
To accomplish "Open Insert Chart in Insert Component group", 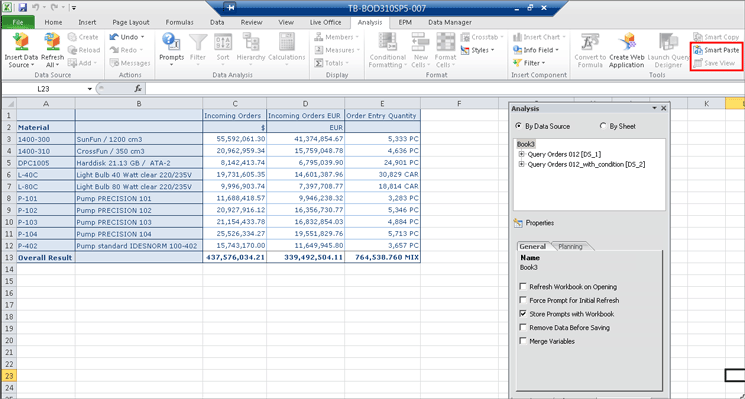I will [x=540, y=37].
